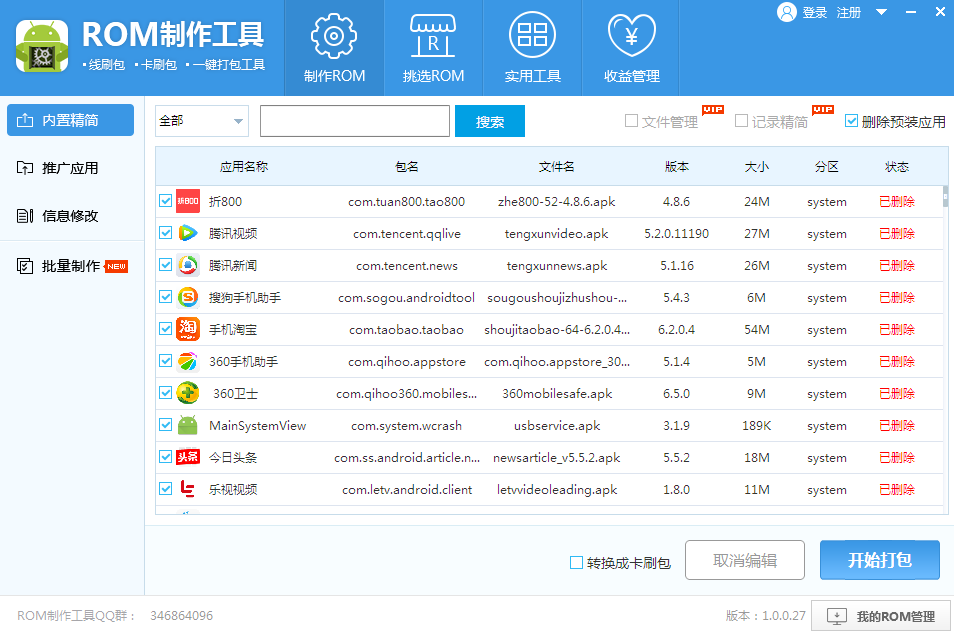This screenshot has width=954, height=634.
Task: Switch to the 内置精简 section
Action: (x=71, y=120)
